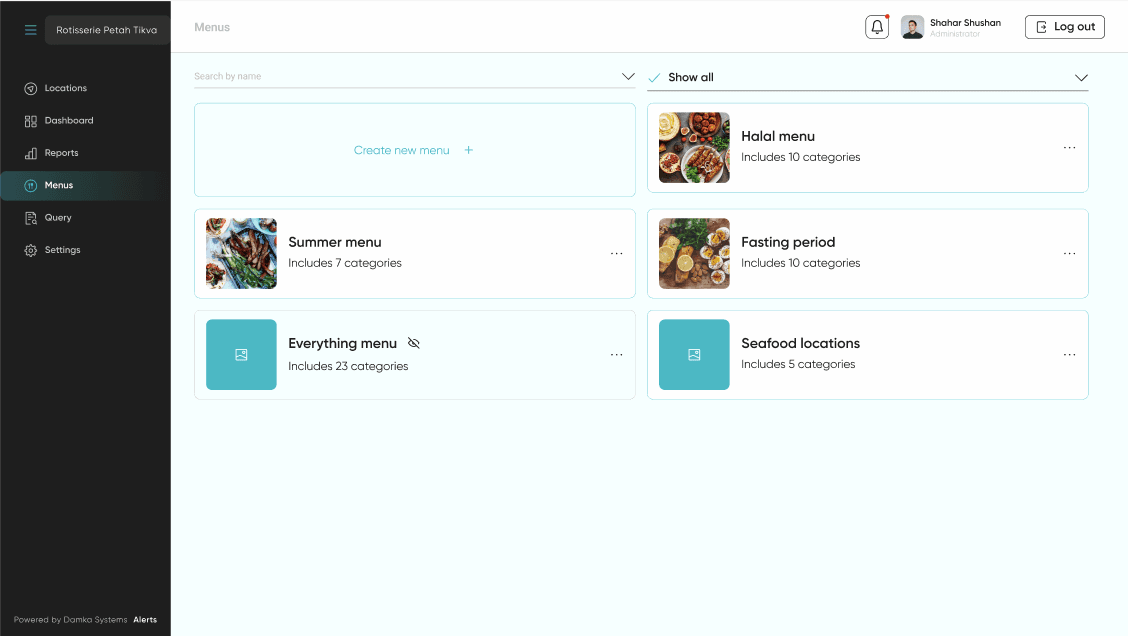This screenshot has width=1128, height=636.
Task: Open the Halal menu thumbnail
Action: pos(694,147)
